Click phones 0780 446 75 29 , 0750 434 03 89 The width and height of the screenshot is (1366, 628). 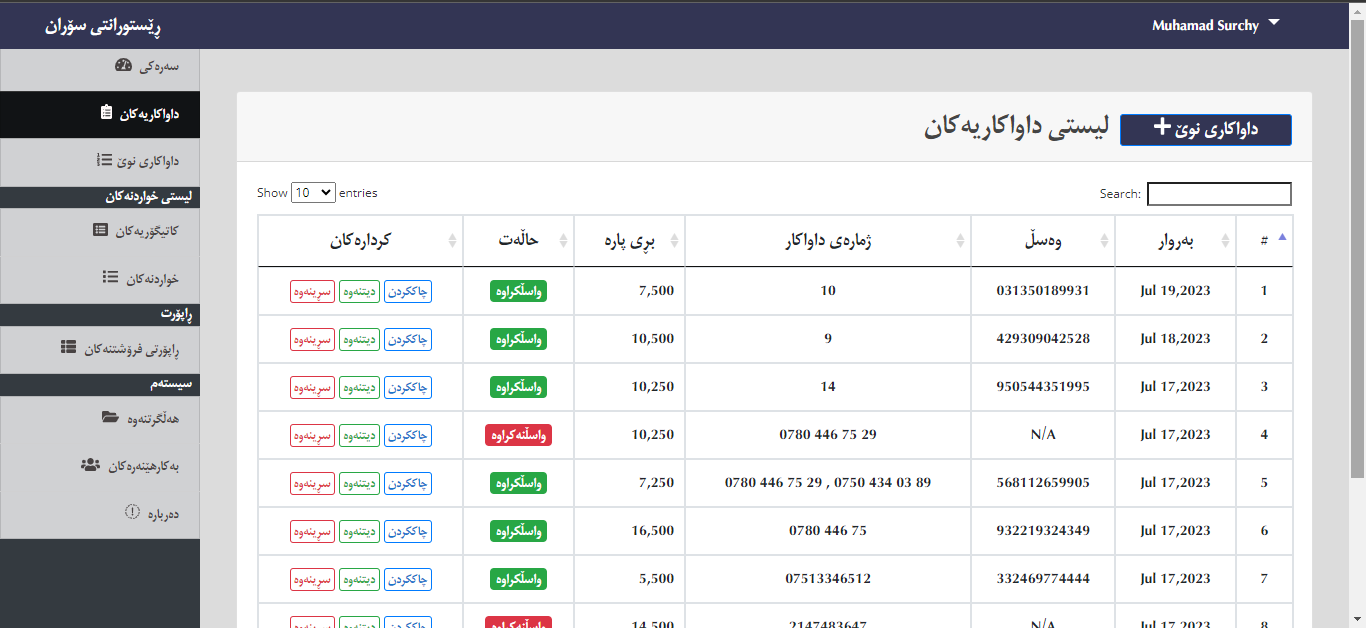click(x=828, y=483)
